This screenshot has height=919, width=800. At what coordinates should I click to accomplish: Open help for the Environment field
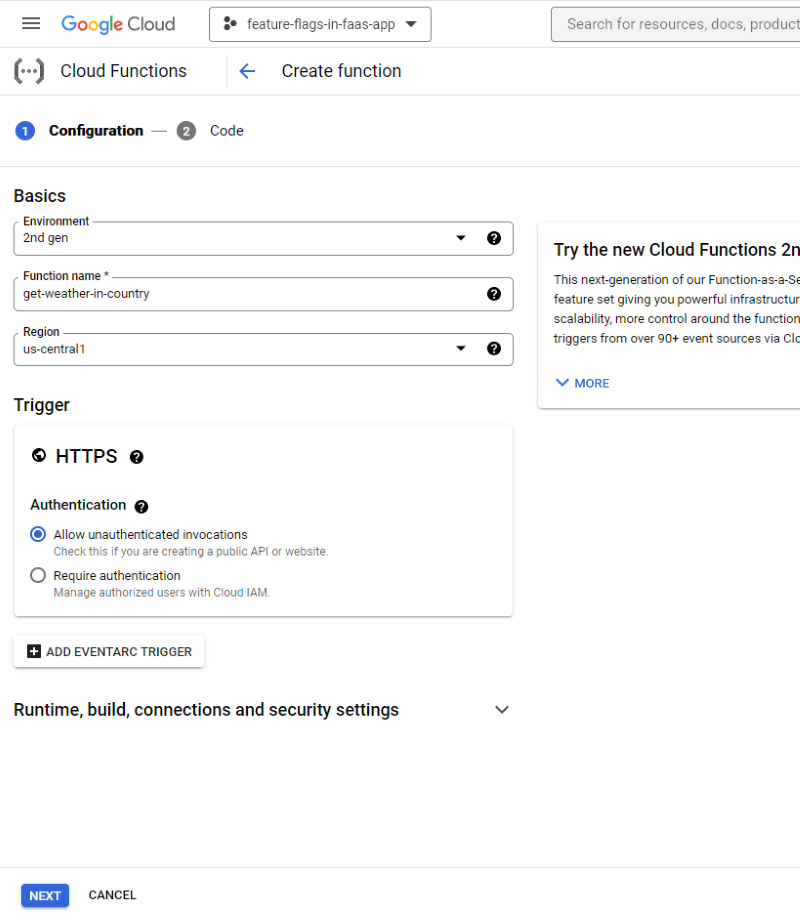pyautogui.click(x=493, y=238)
